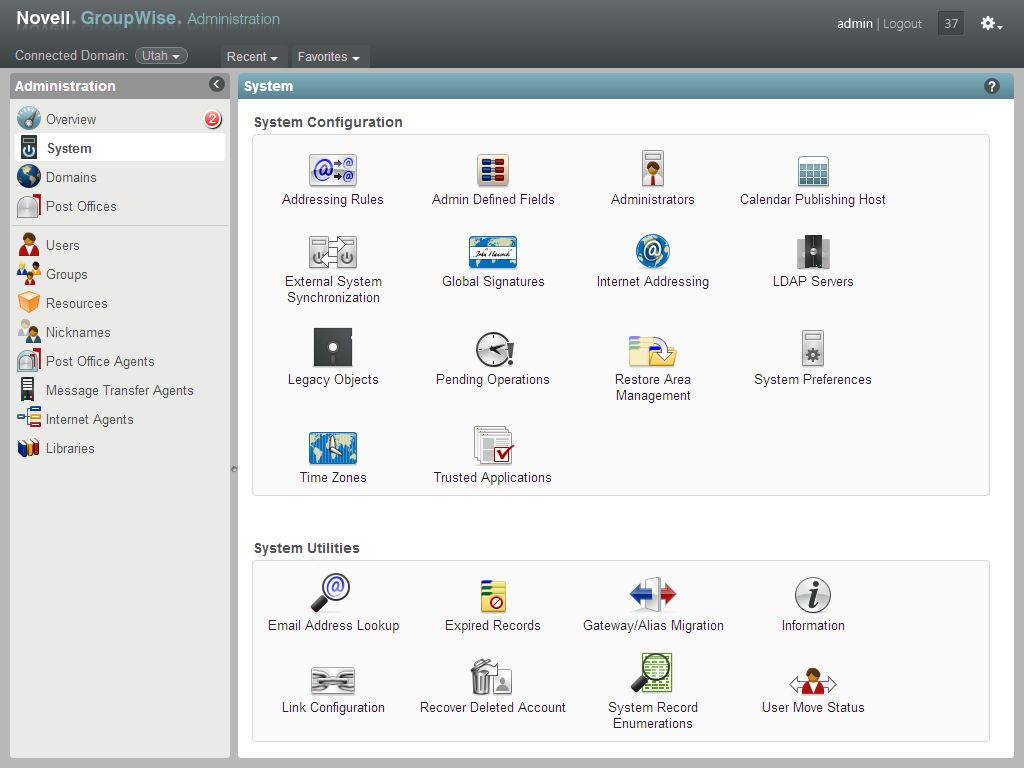Open the settings gear menu

(x=990, y=24)
